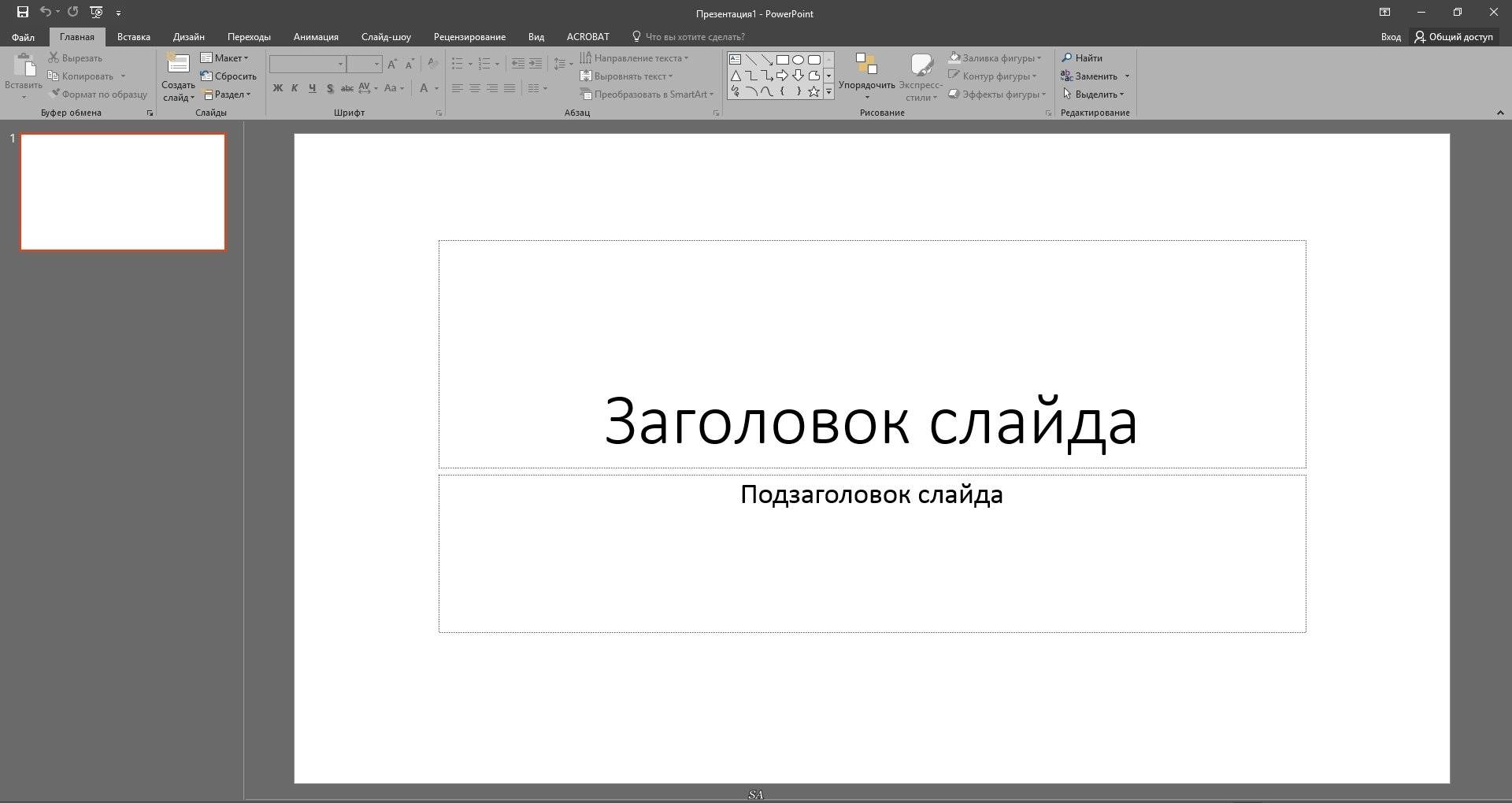The width and height of the screenshot is (1512, 803).
Task: Open Заливка фигуры shape fill
Action: (x=995, y=58)
